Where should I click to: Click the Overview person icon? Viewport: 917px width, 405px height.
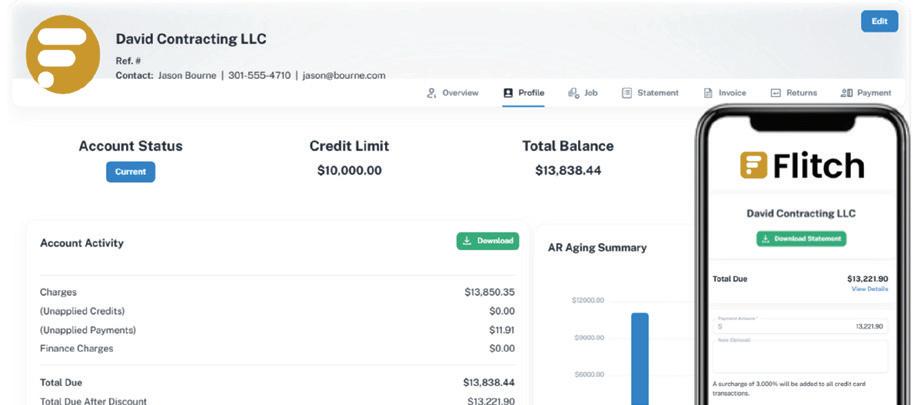tap(432, 93)
